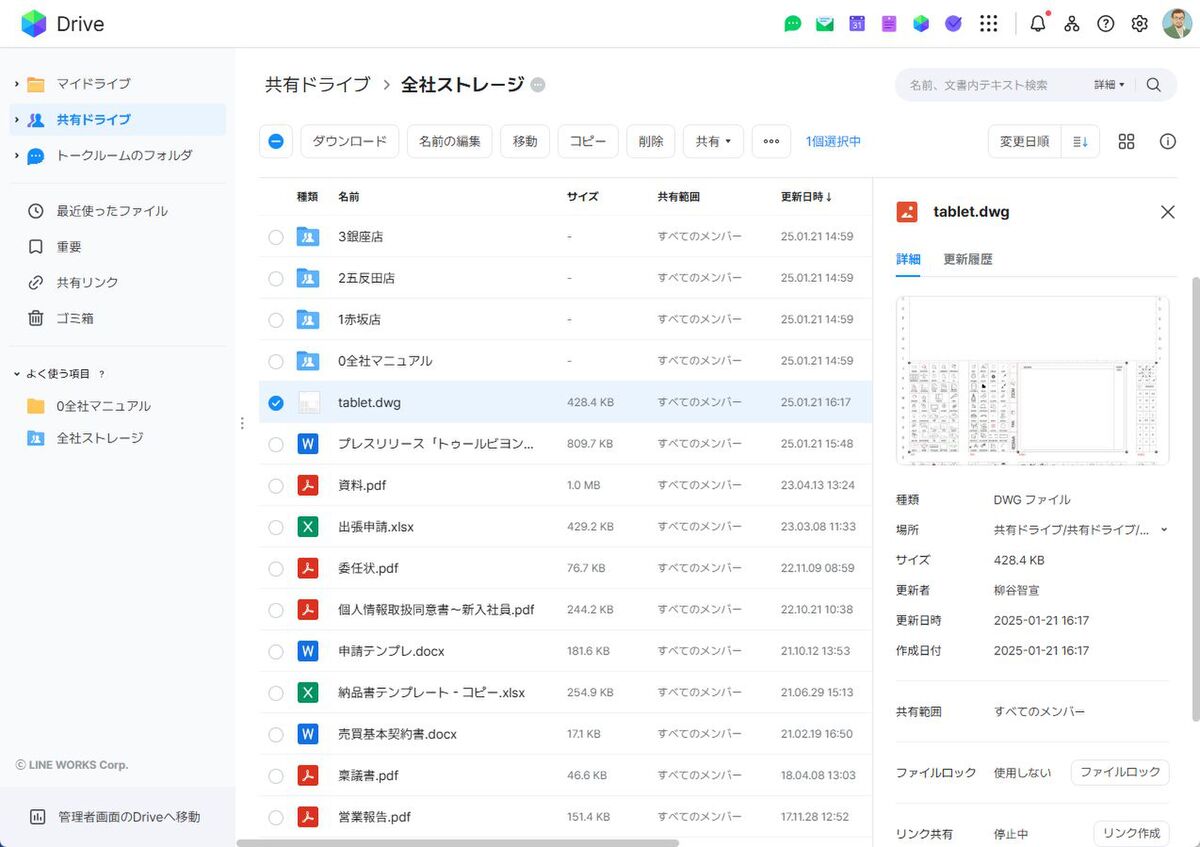Open the apps grid launcher icon
The height and width of the screenshot is (847, 1200).
pyautogui.click(x=989, y=24)
